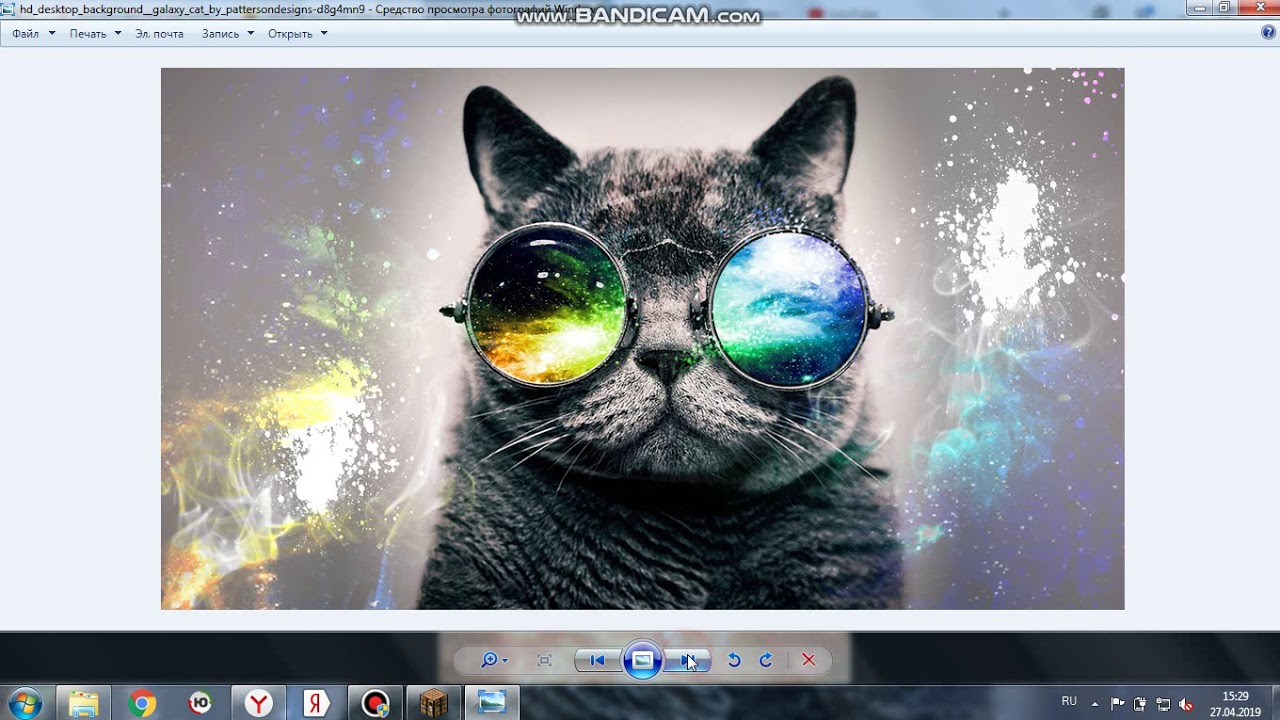Expand the Печать dropdown arrow
1280x720 pixels.
click(x=117, y=33)
